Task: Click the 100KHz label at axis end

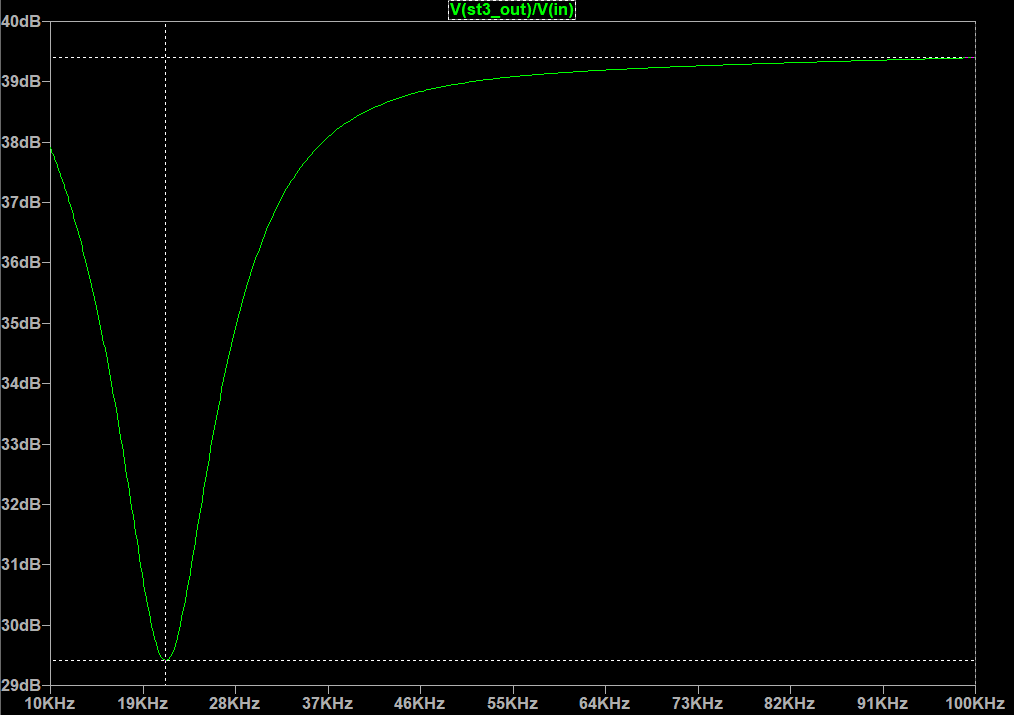Action: point(974,704)
